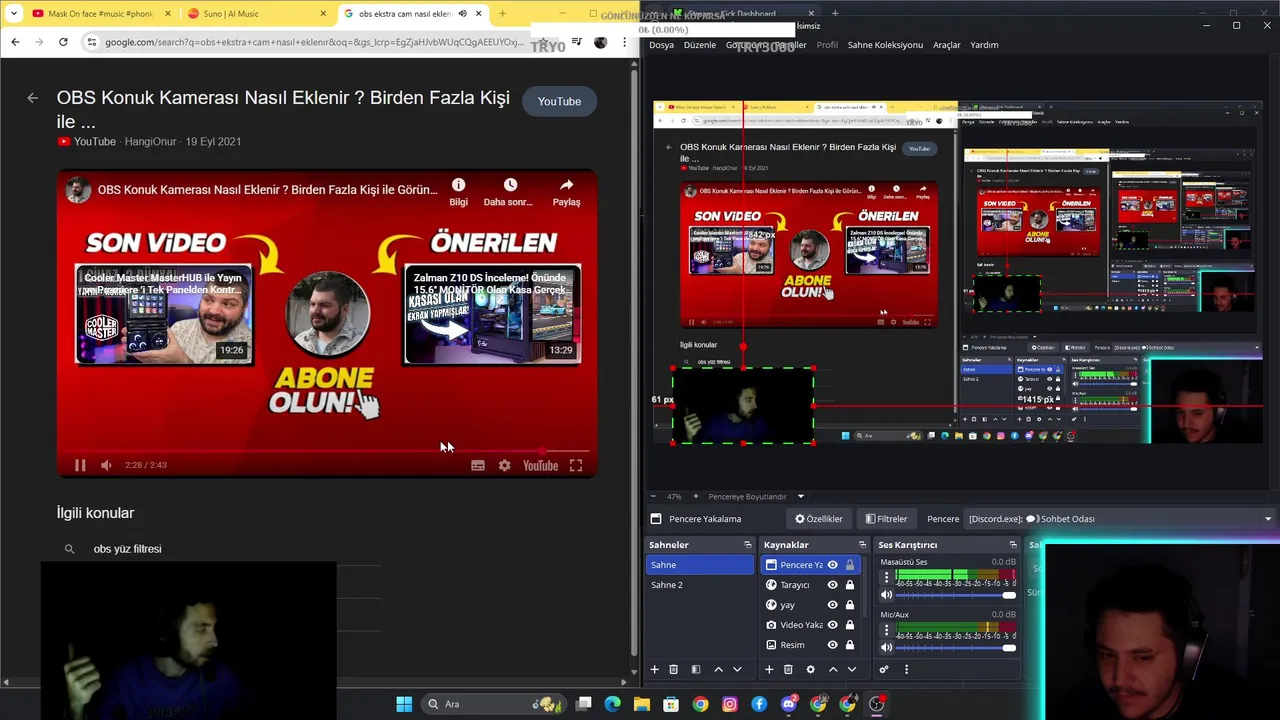Hide the Video Yakalama source with its eye icon
Image resolution: width=1280 pixels, height=720 pixels.
click(x=832, y=625)
